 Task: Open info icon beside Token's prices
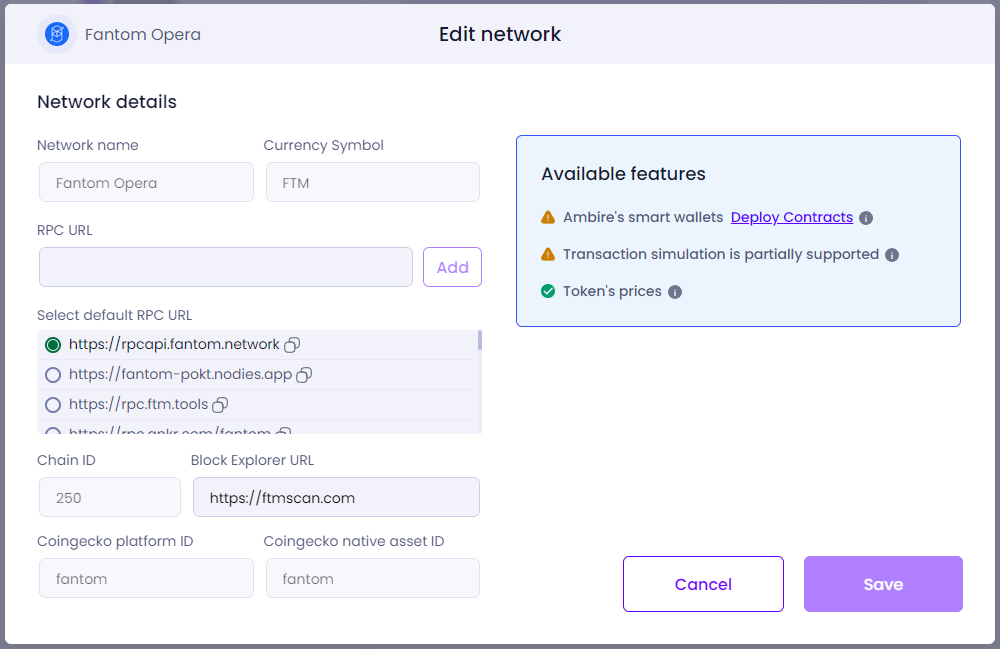tap(675, 292)
